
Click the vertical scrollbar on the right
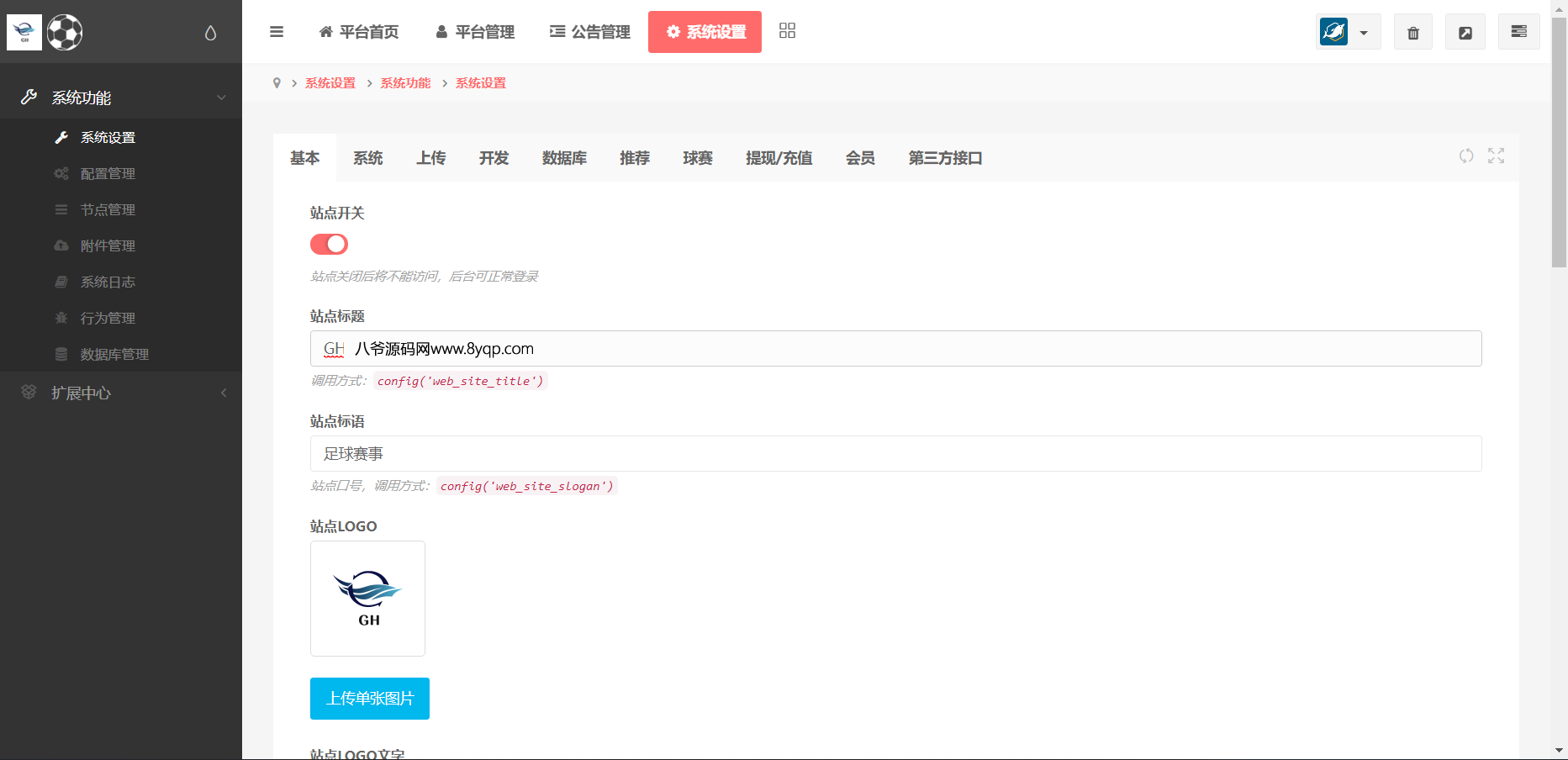pyautogui.click(x=1560, y=143)
